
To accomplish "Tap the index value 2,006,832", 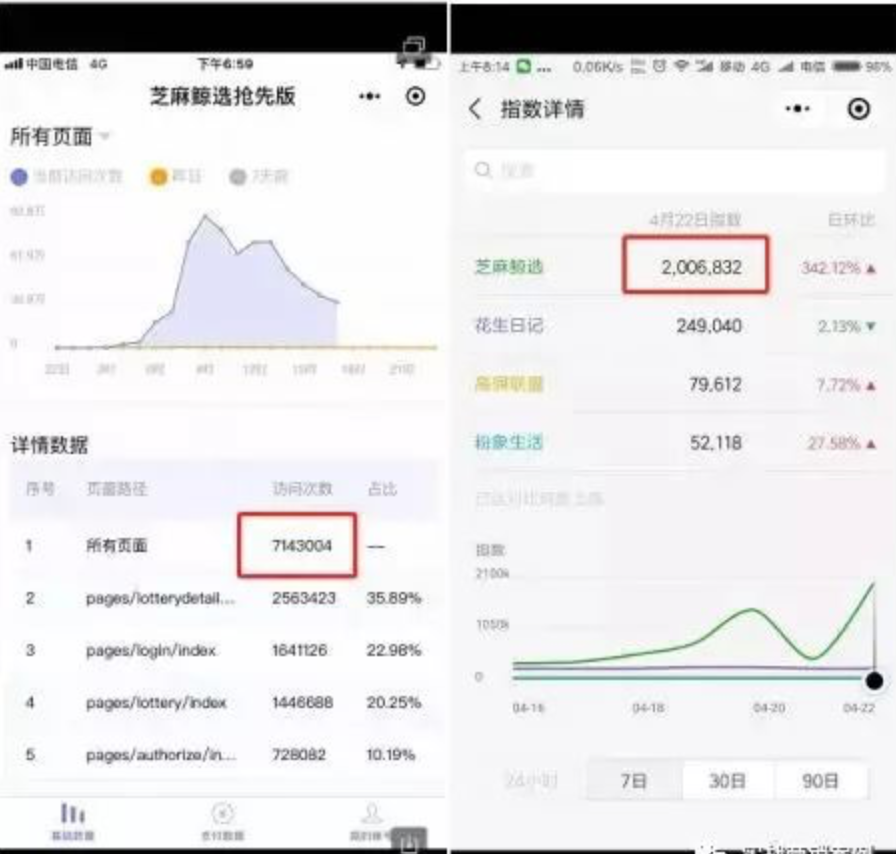I will [x=702, y=268].
